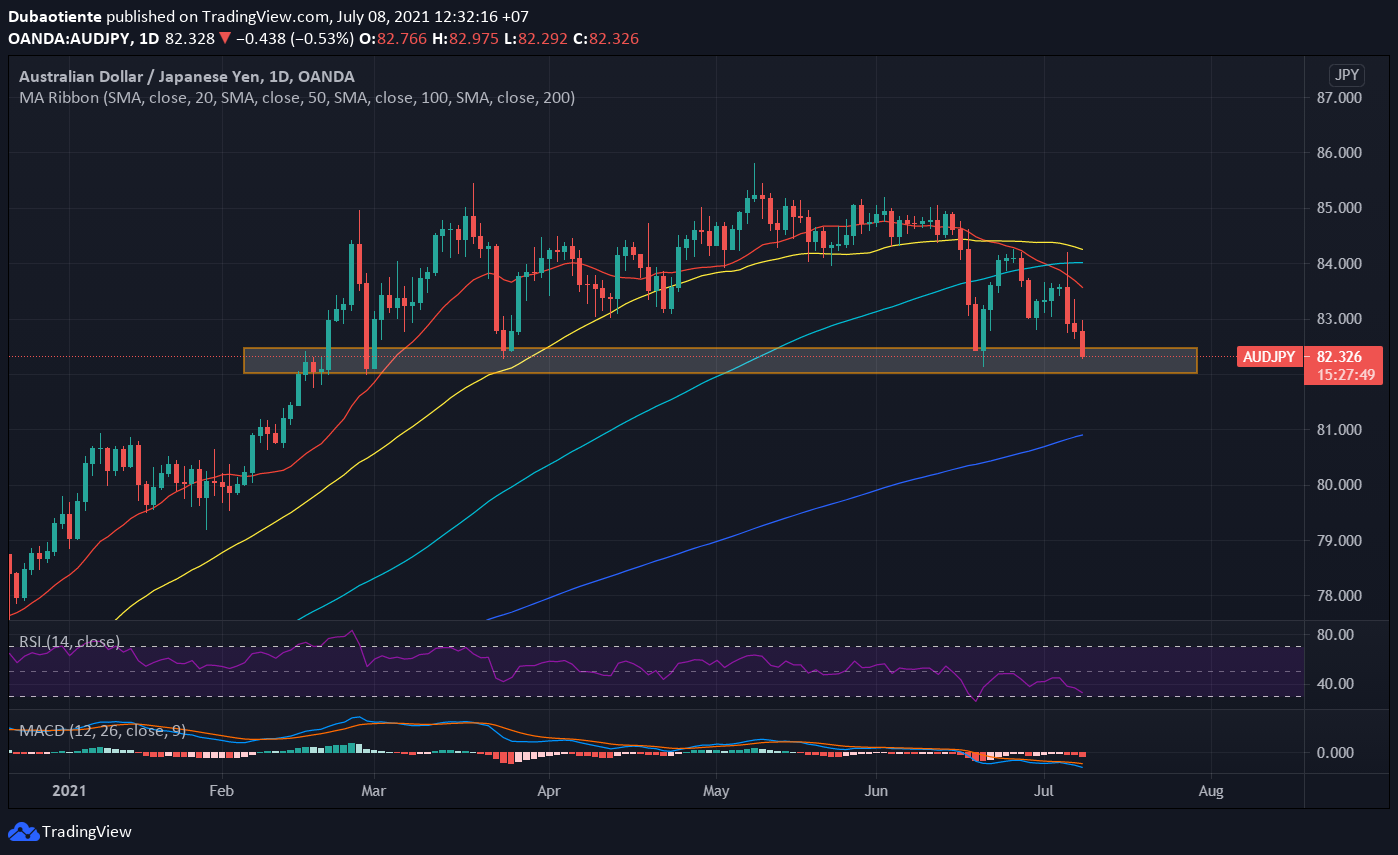Click the TradingView logo icon

[23, 832]
